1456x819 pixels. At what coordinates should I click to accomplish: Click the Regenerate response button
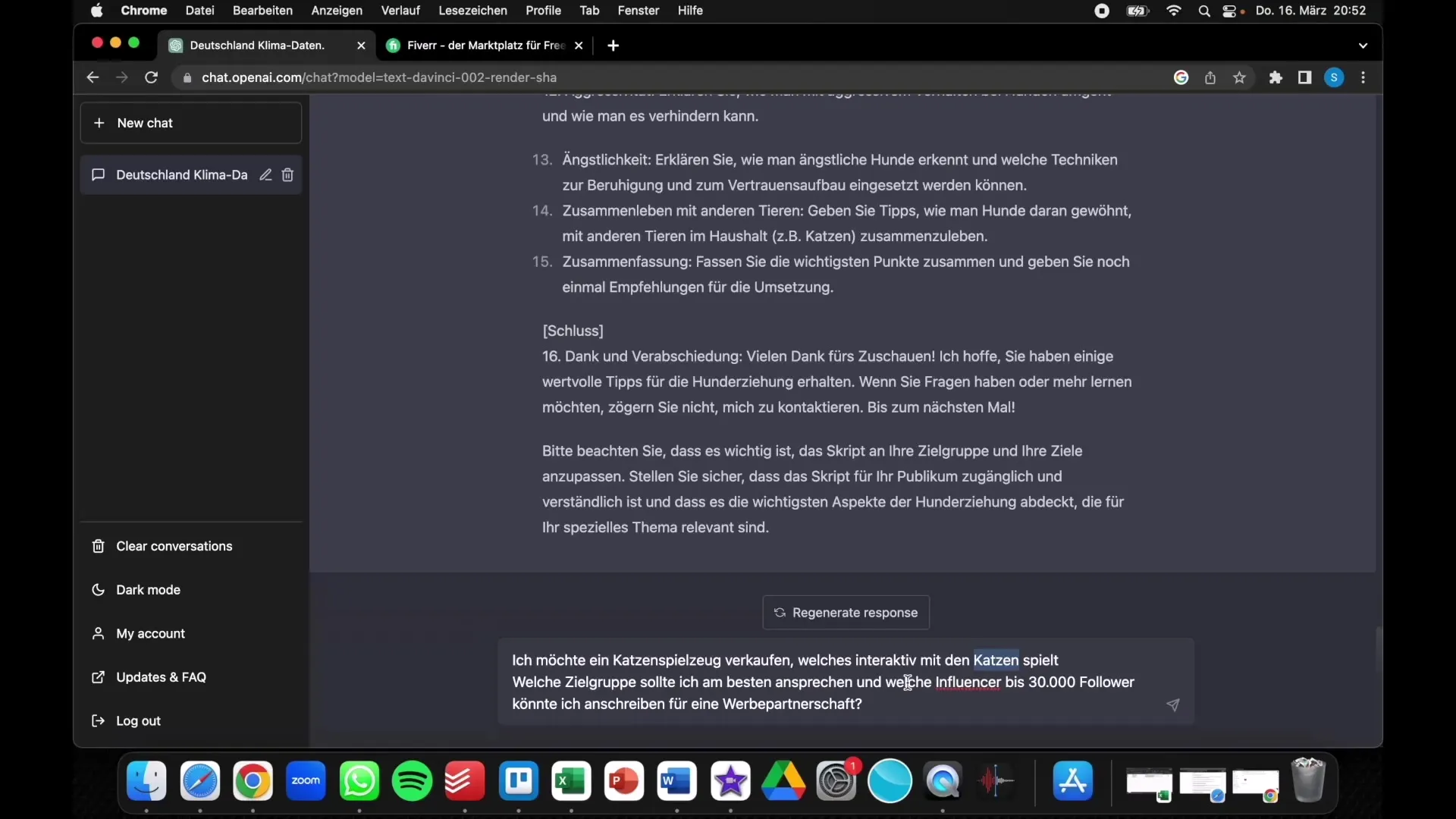click(x=846, y=612)
